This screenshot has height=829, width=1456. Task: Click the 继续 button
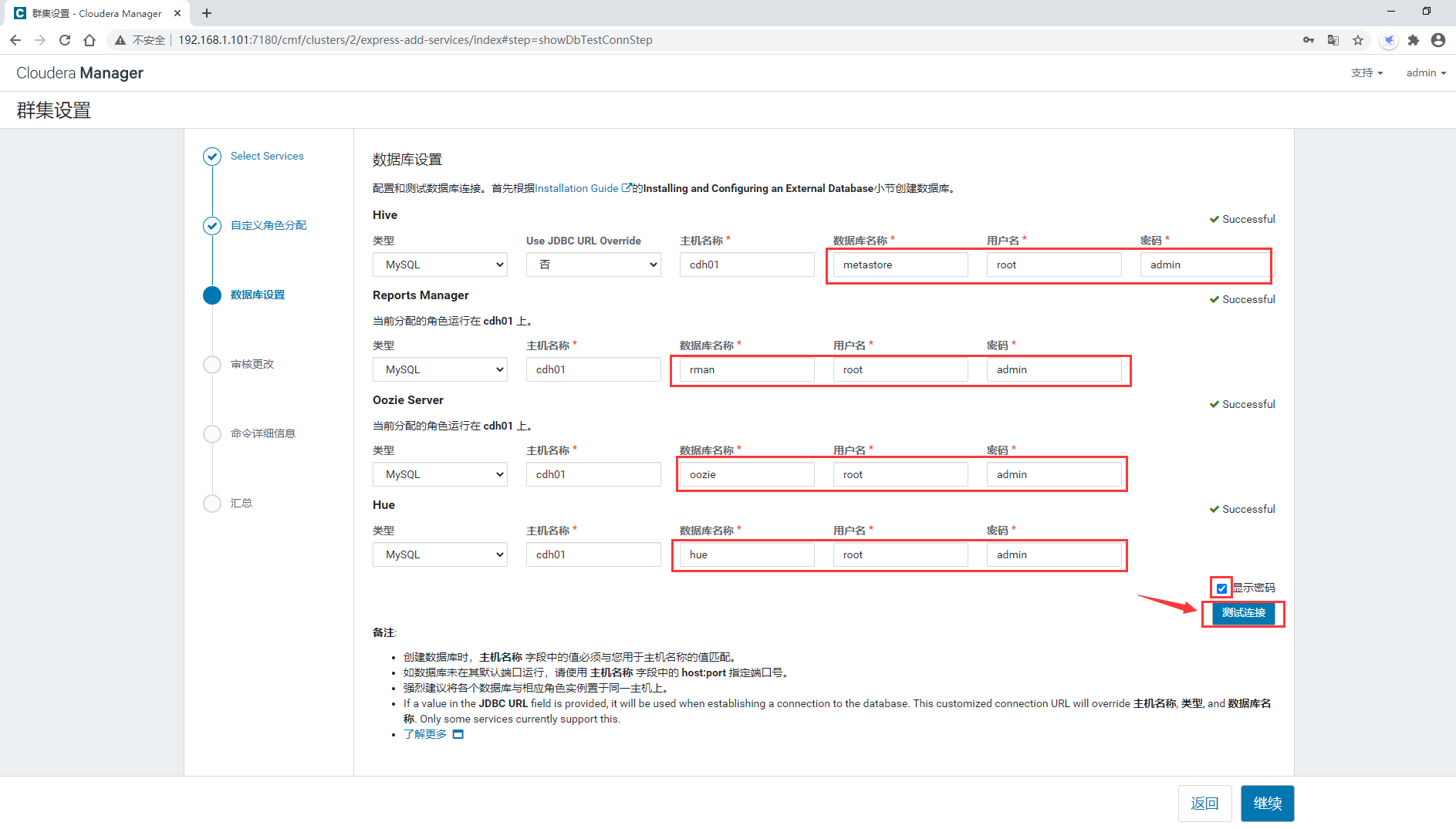[x=1267, y=804]
